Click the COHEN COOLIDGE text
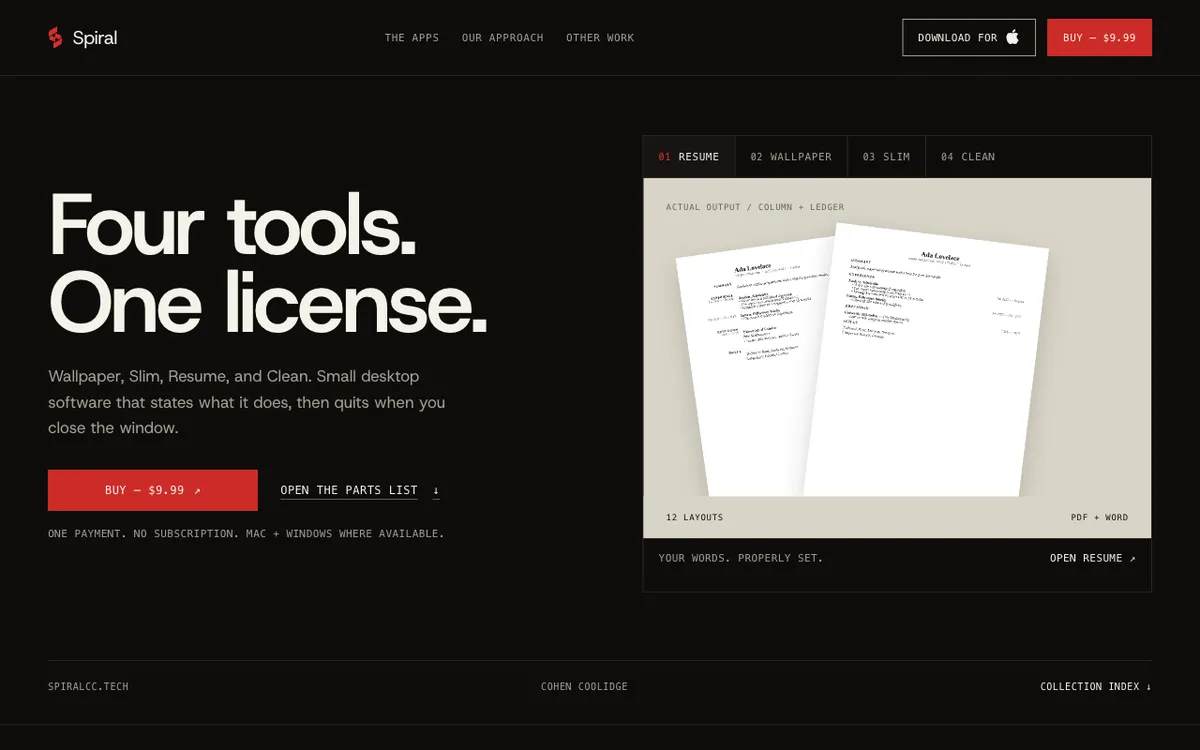1200x750 pixels. pyautogui.click(x=584, y=687)
